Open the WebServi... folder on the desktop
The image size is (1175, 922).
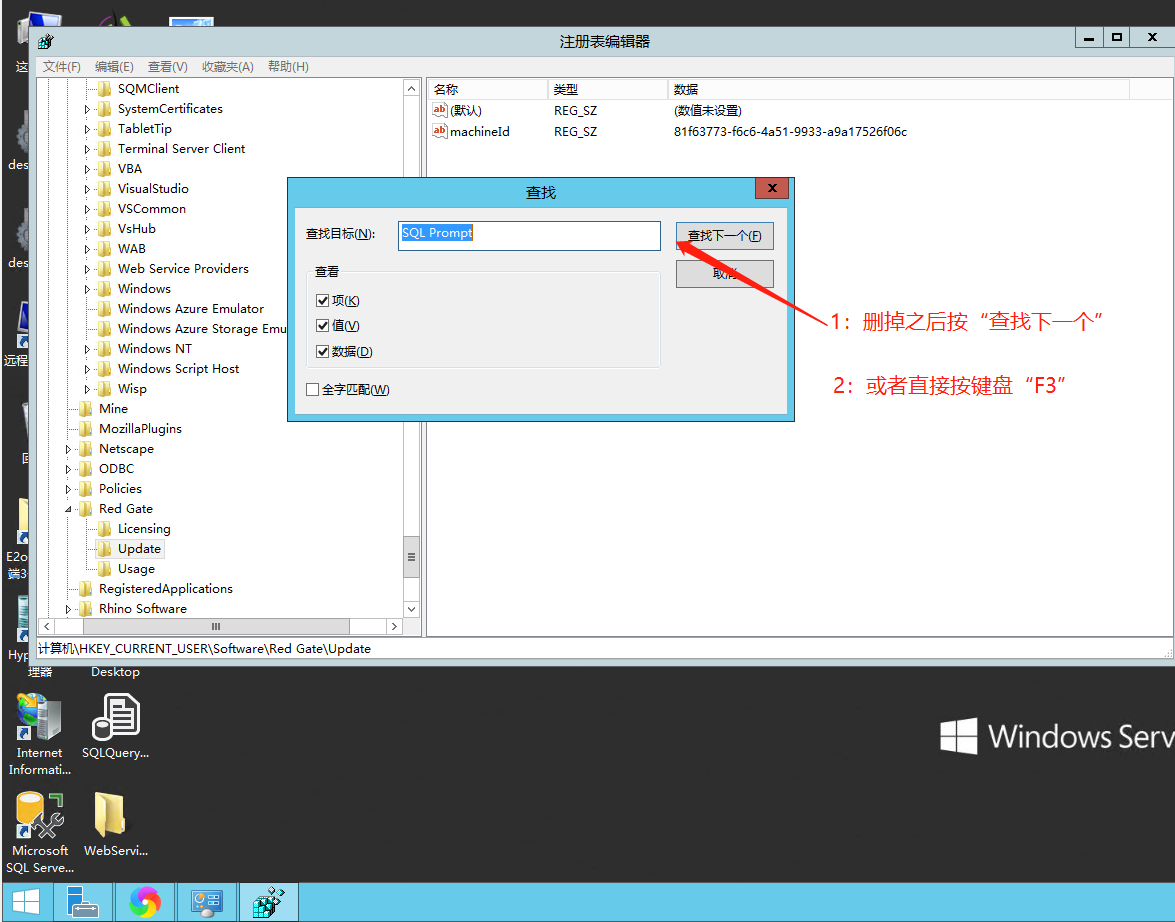pos(115,824)
